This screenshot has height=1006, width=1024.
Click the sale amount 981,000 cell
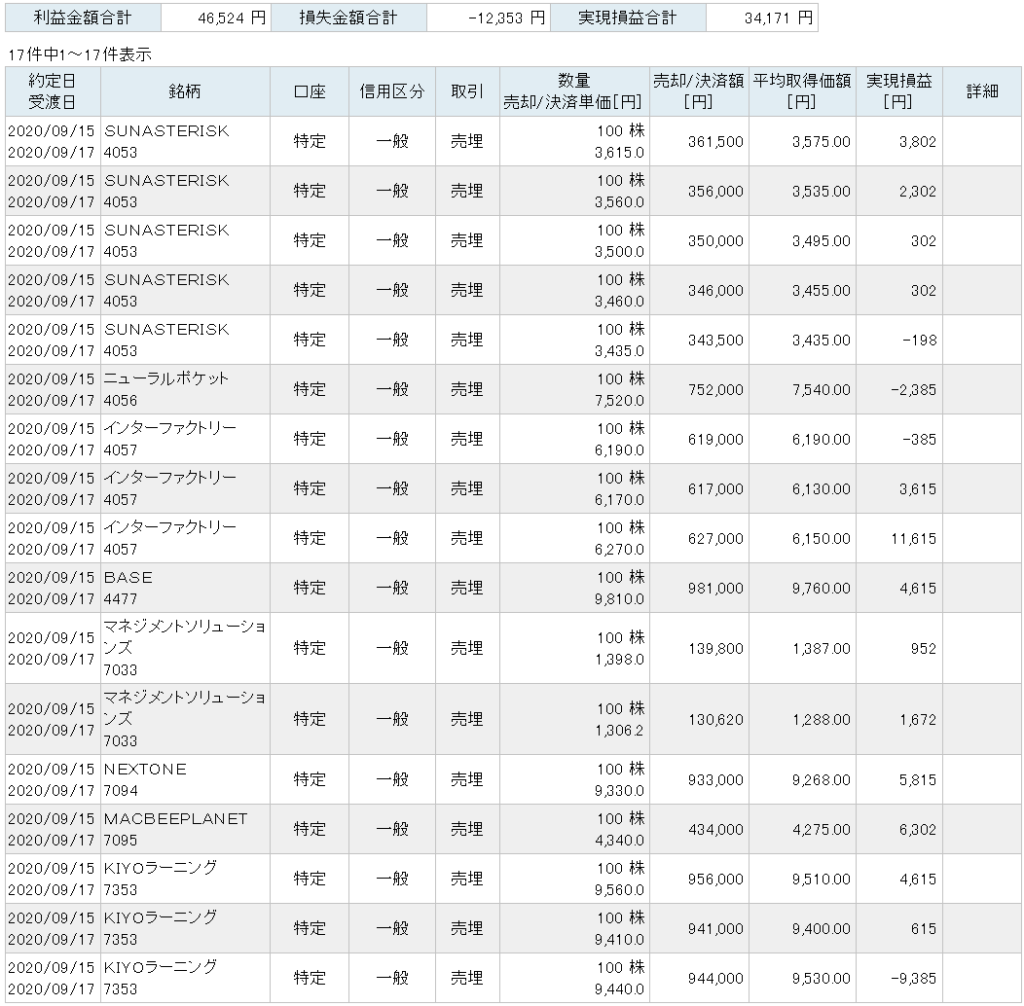(x=699, y=588)
